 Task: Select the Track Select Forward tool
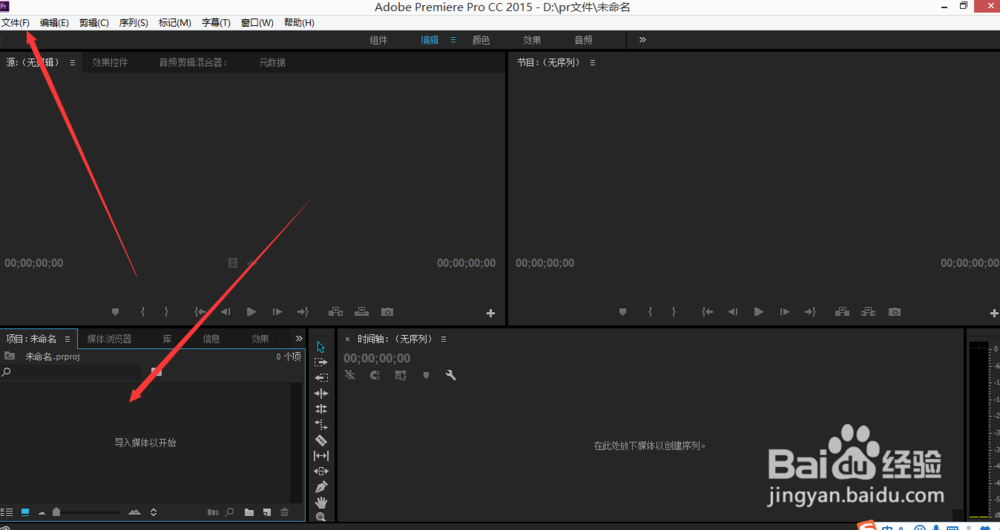coord(321,362)
